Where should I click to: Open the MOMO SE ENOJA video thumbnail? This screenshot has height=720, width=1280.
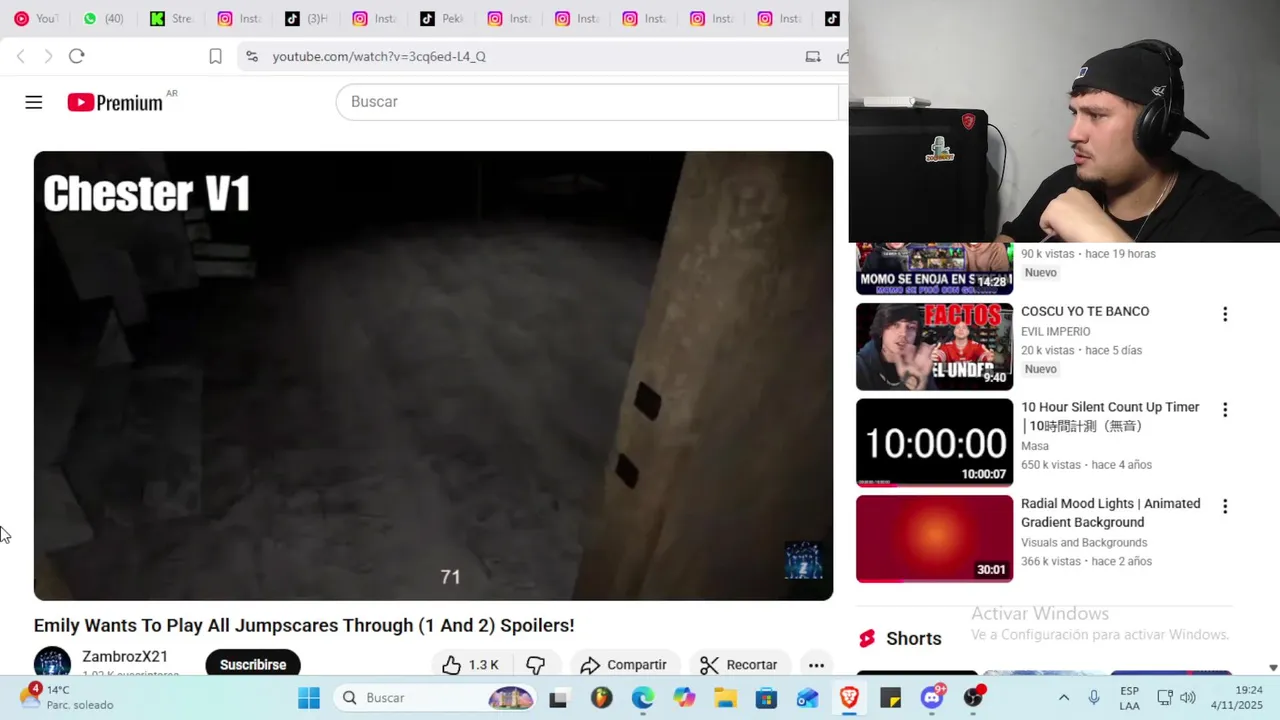pos(934,269)
